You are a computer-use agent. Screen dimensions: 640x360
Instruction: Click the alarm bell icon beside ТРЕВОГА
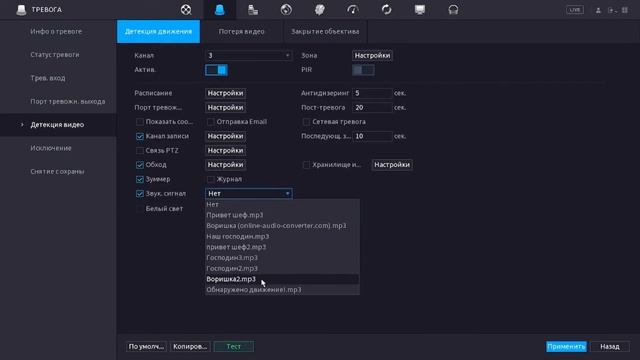[21, 10]
